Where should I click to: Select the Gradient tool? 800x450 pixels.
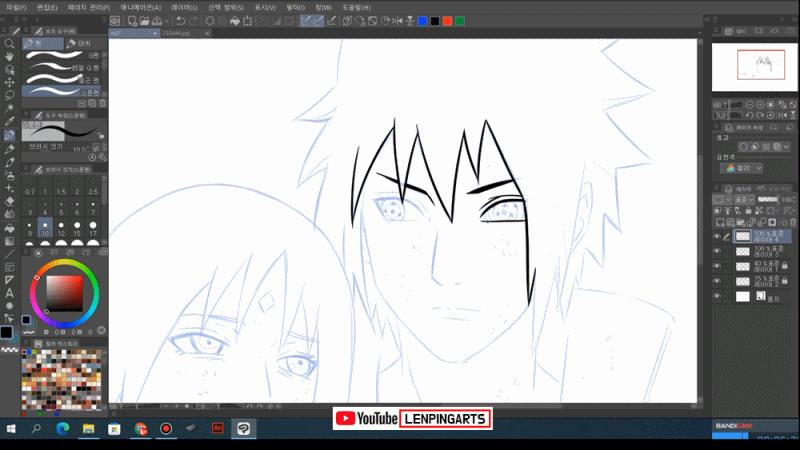(9, 241)
